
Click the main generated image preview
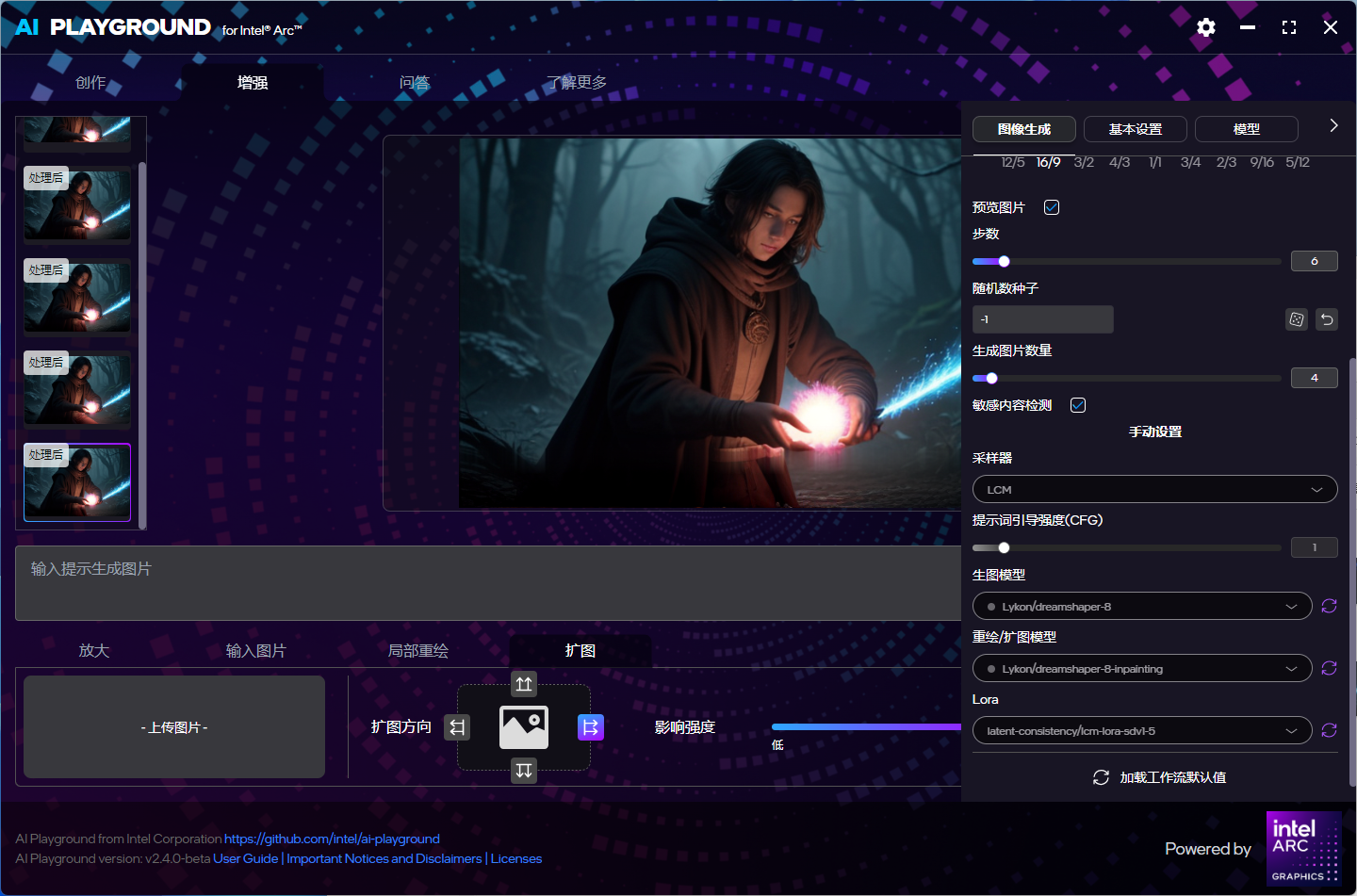[710, 323]
